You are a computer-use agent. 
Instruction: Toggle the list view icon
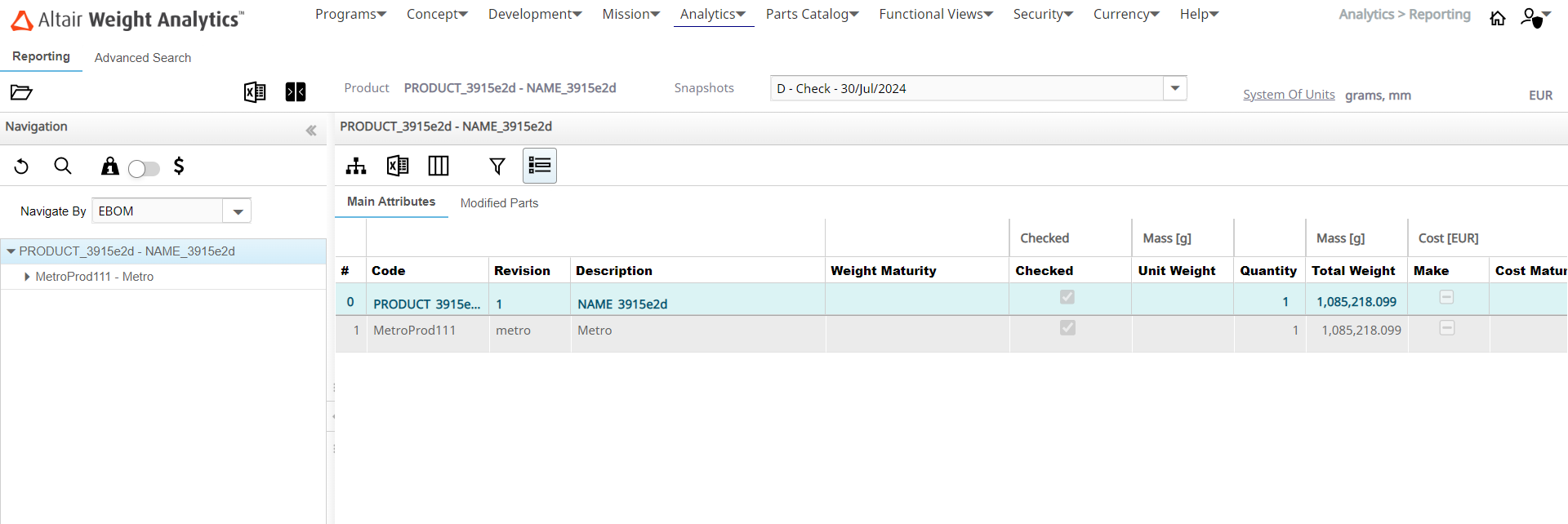[540, 166]
